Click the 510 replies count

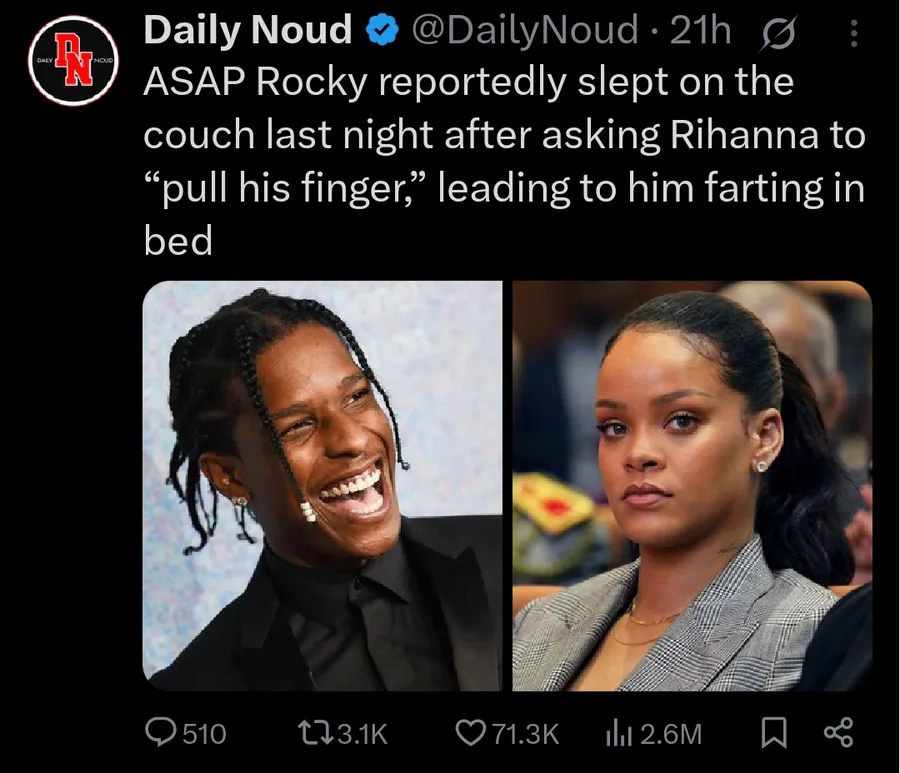click(x=204, y=734)
